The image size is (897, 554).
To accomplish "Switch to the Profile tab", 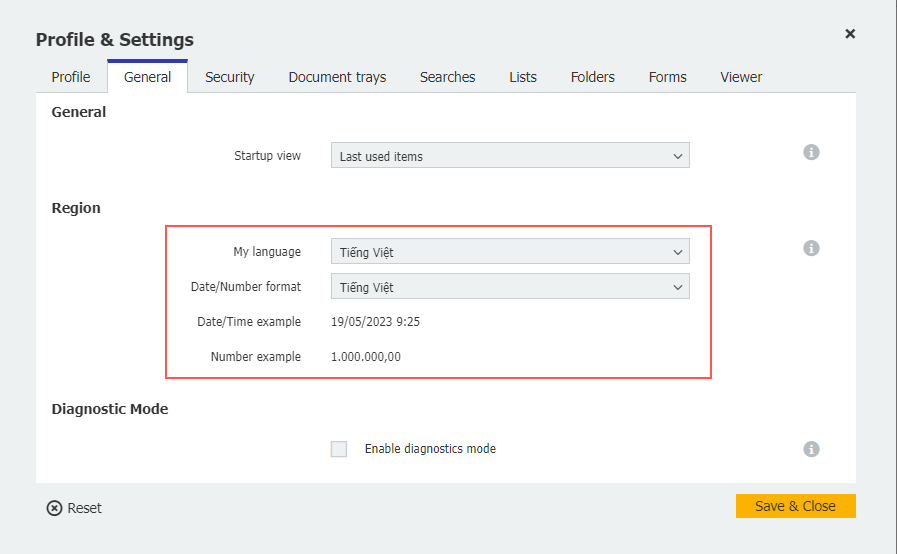I will 71,77.
